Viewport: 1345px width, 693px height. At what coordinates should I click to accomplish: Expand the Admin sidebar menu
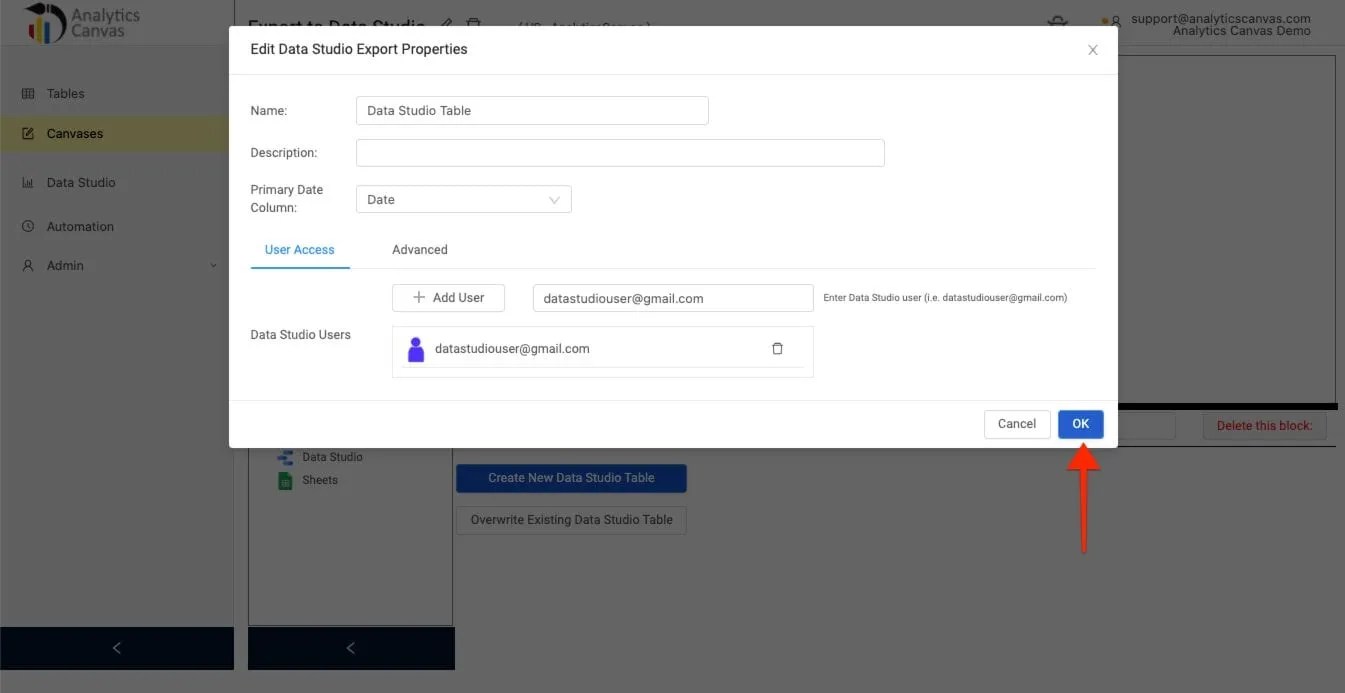pyautogui.click(x=116, y=266)
